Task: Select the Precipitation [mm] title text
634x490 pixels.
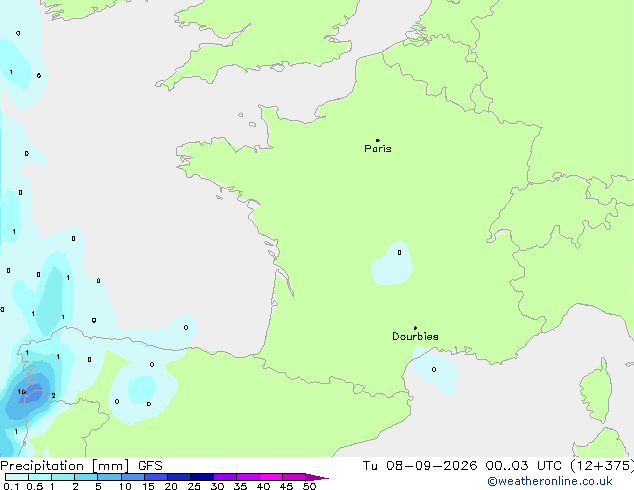Action: (x=65, y=466)
